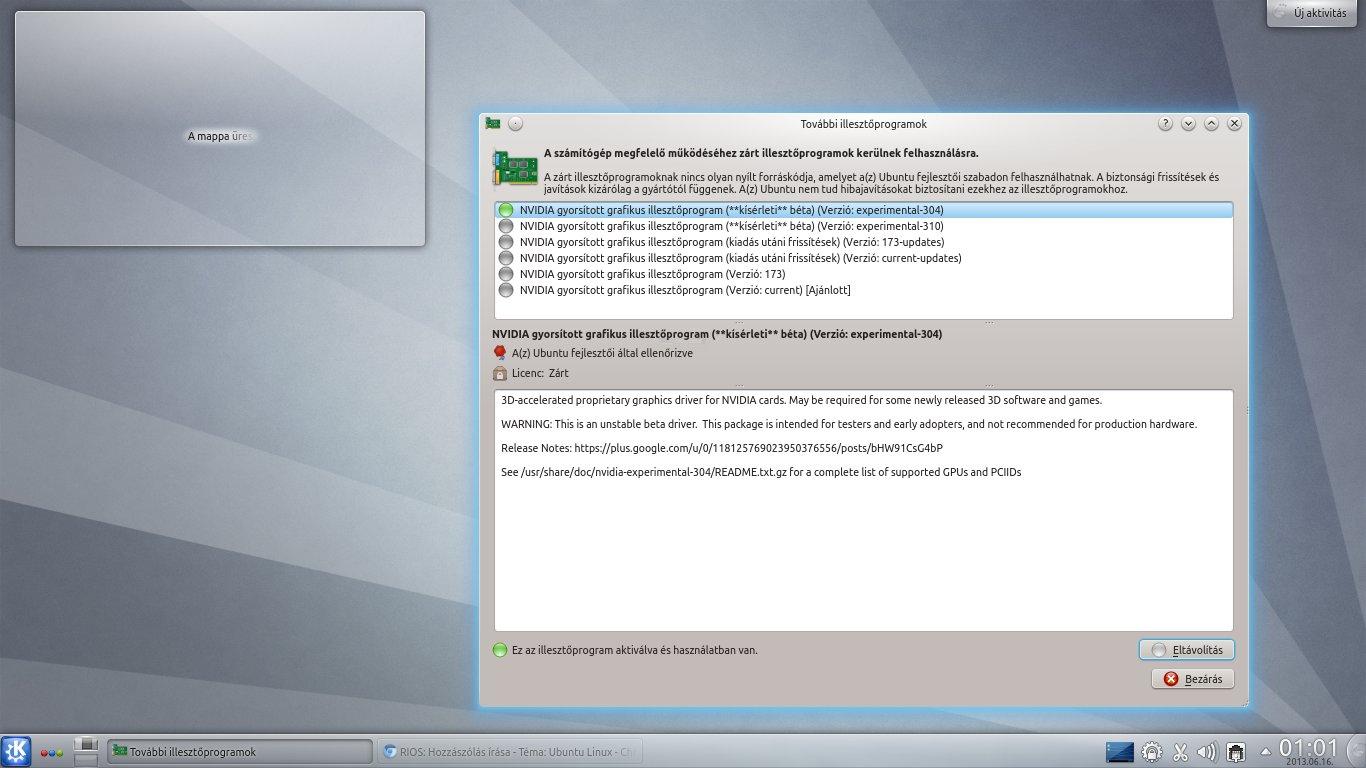Click the large hardware card icon
The height and width of the screenshot is (768, 1366).
pyautogui.click(x=514, y=167)
